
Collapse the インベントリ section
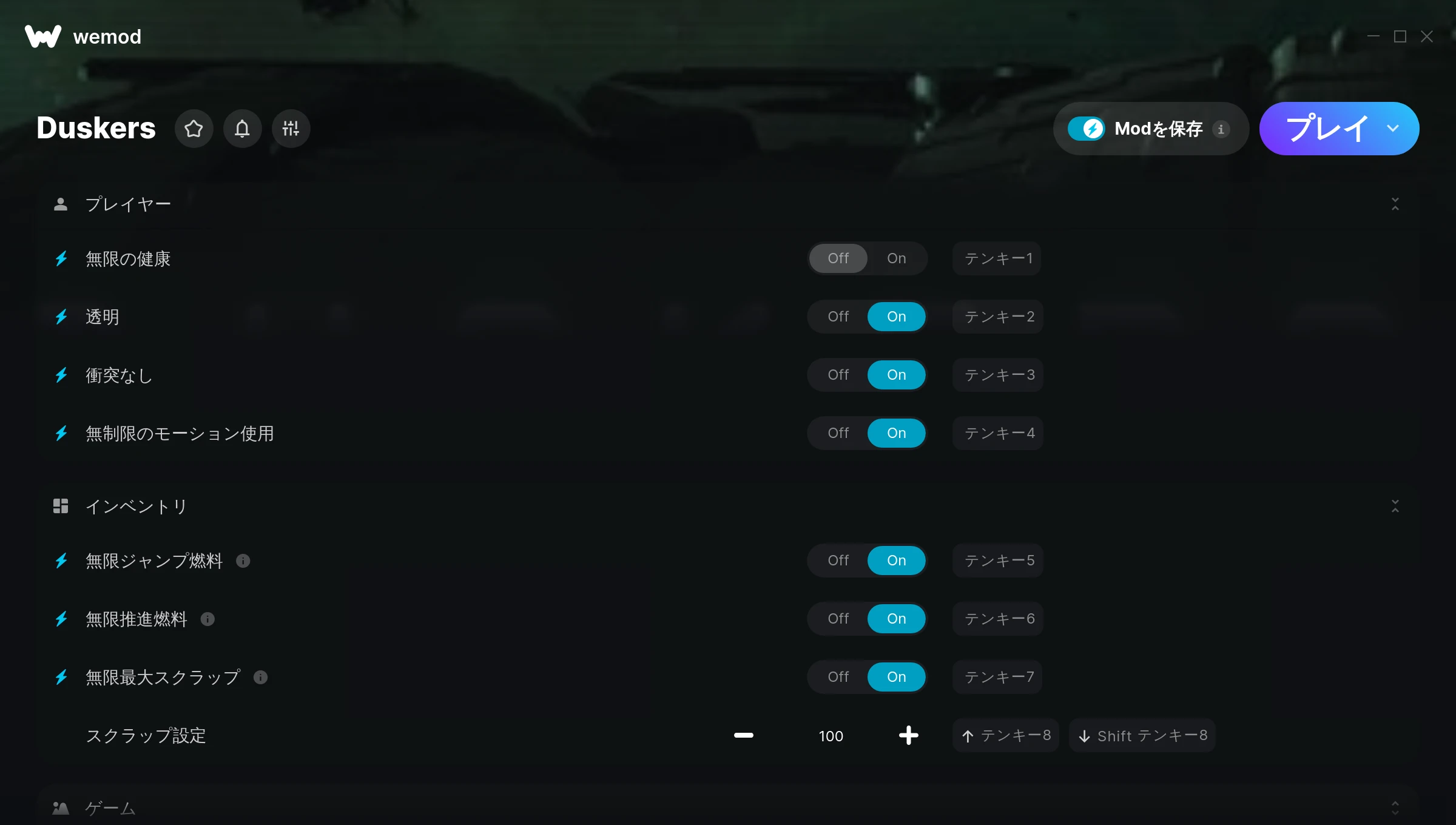pos(1395,506)
